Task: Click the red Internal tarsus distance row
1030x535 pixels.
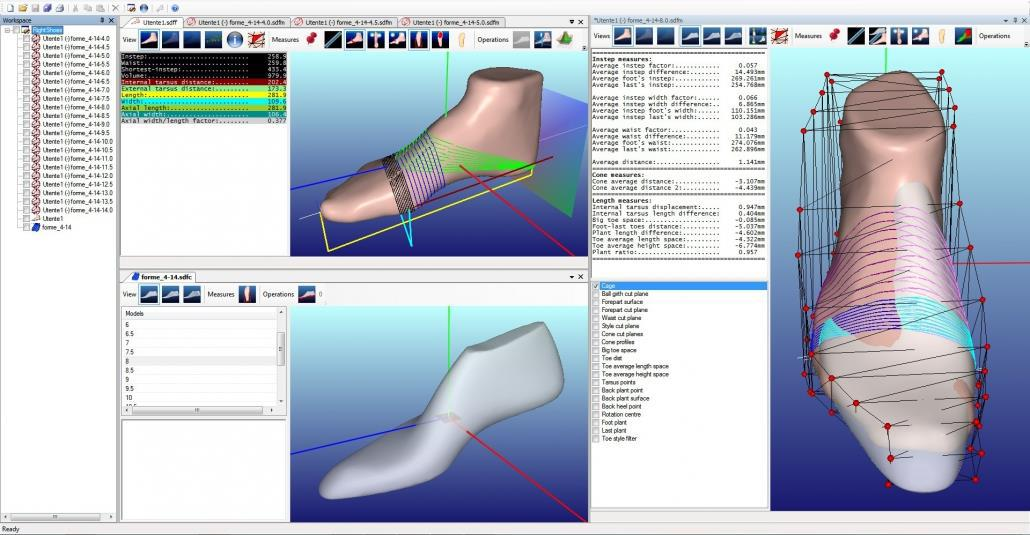Action: click(x=204, y=82)
